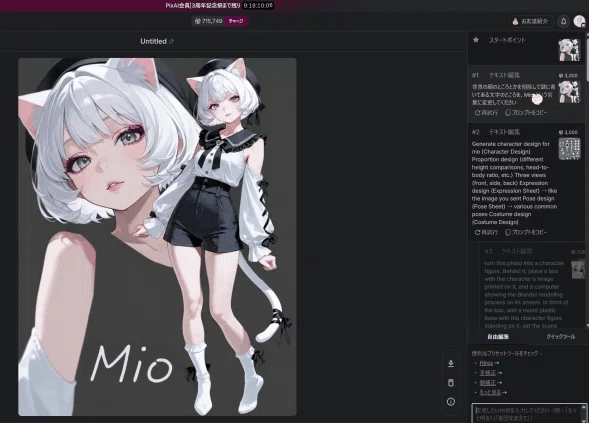Click 再試行 retry on step #2
589x423 pixels.
[486, 233]
